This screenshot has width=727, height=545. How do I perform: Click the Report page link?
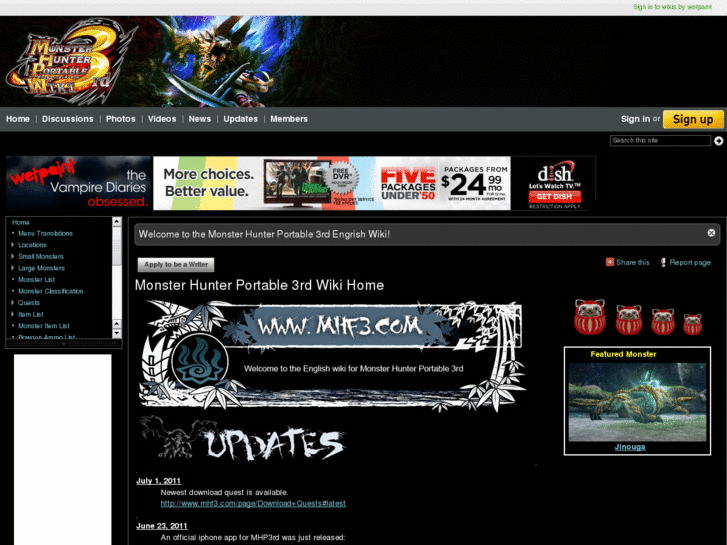click(x=690, y=263)
